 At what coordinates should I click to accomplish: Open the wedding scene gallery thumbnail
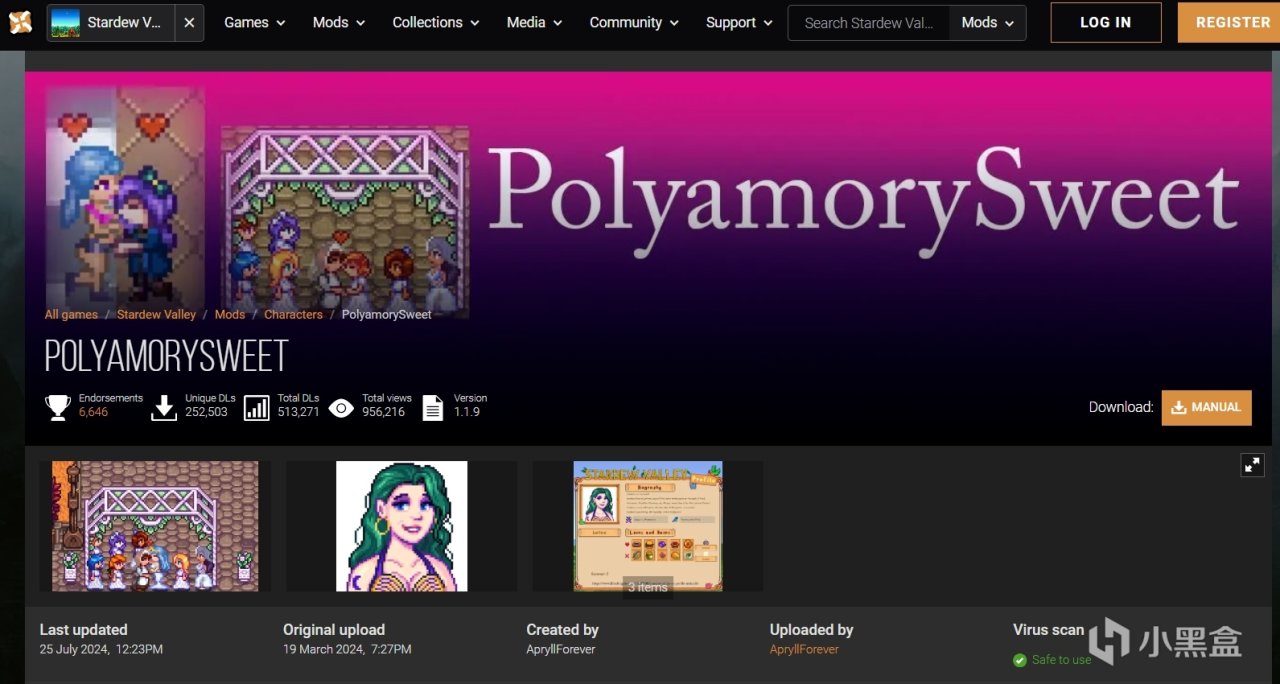[x=155, y=526]
